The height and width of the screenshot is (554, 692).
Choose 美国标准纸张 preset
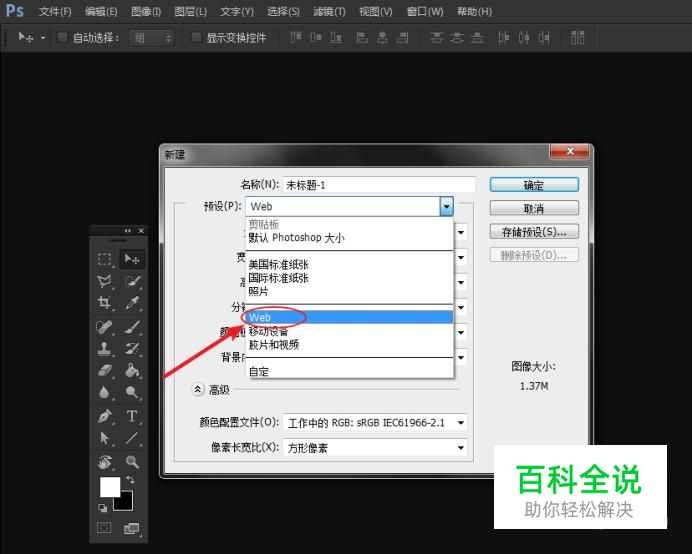(349, 265)
